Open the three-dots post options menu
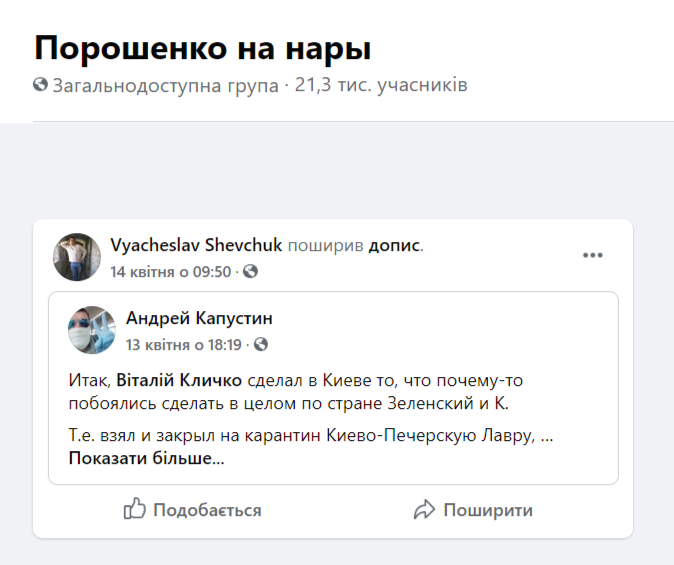The image size is (674, 565). [x=593, y=256]
